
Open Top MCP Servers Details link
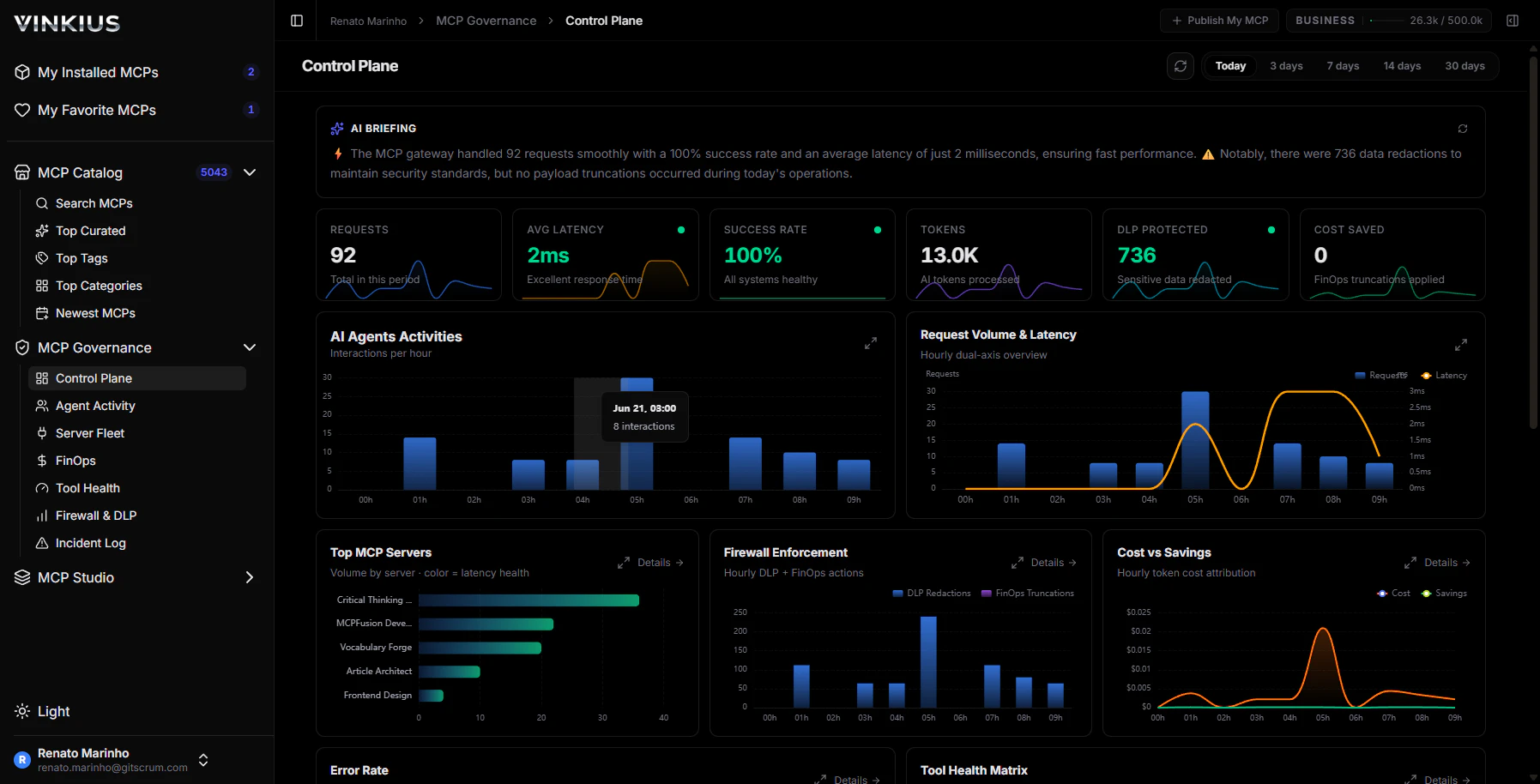[x=661, y=563]
